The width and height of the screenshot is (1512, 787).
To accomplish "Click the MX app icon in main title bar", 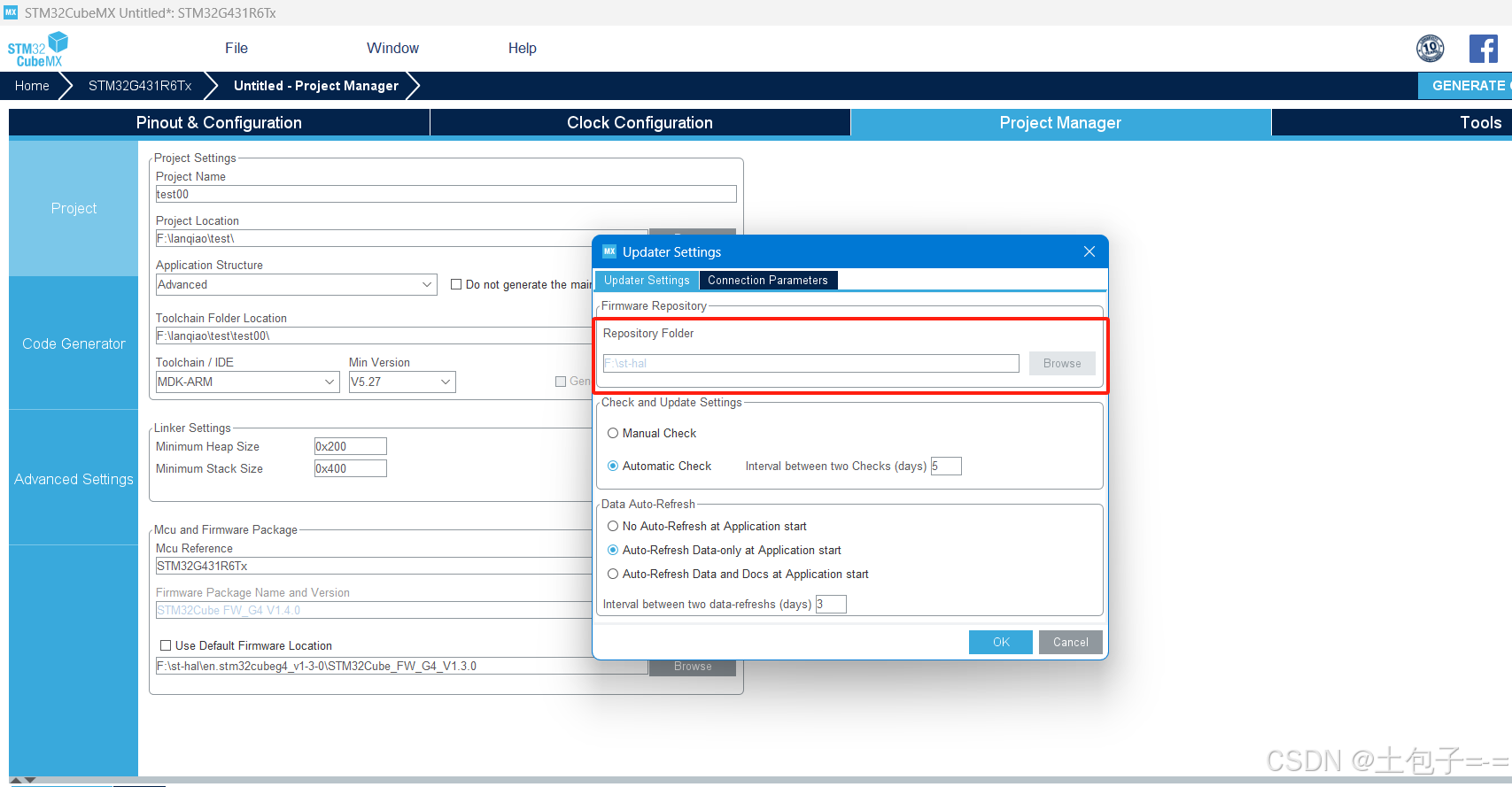I will tap(11, 12).
